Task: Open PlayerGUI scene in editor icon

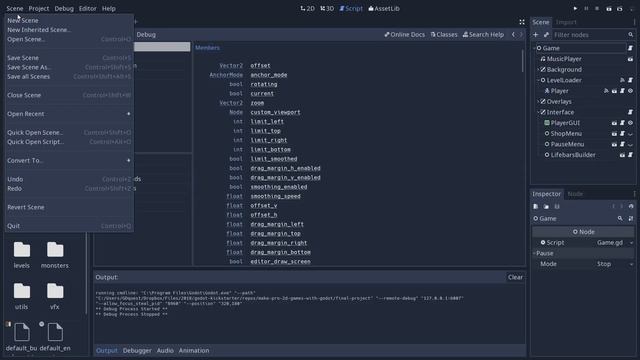Action: [x=614, y=122]
